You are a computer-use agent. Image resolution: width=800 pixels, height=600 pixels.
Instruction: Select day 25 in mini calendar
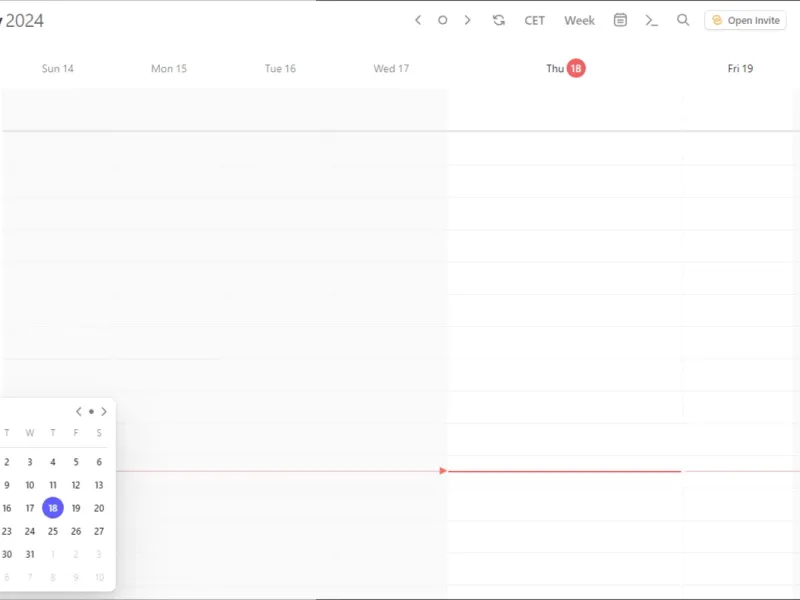point(53,531)
